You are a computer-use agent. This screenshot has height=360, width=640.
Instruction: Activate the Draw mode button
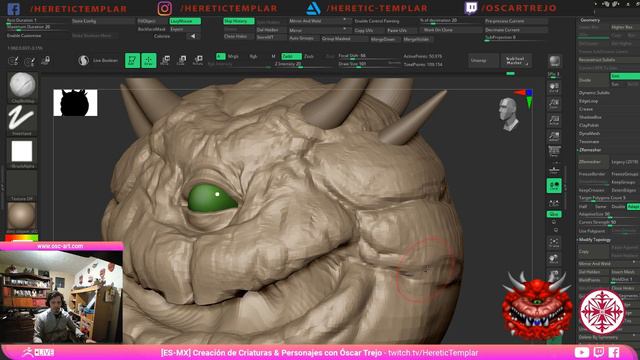[x=149, y=60]
